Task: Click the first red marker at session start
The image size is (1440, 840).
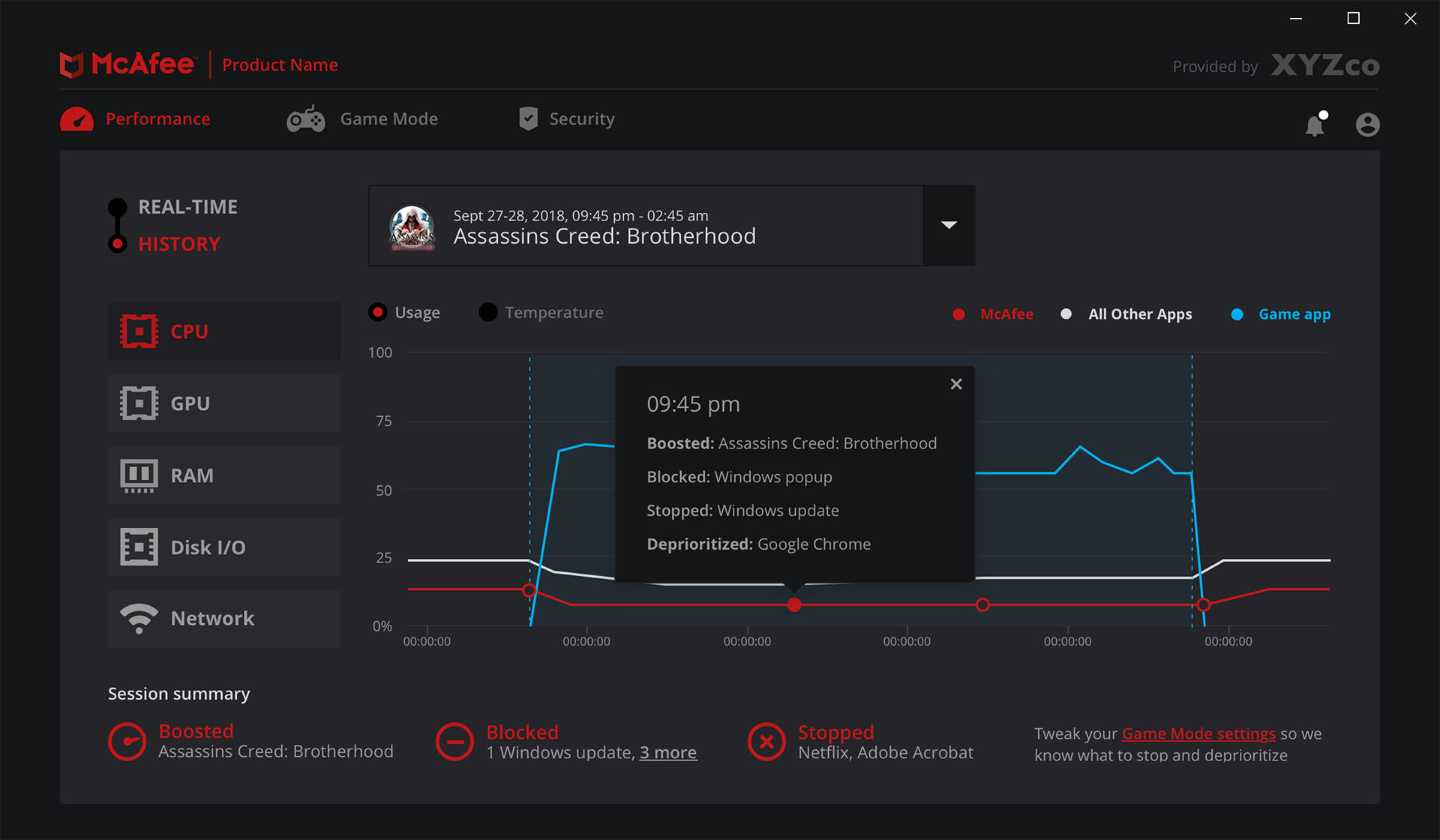Action: [529, 590]
